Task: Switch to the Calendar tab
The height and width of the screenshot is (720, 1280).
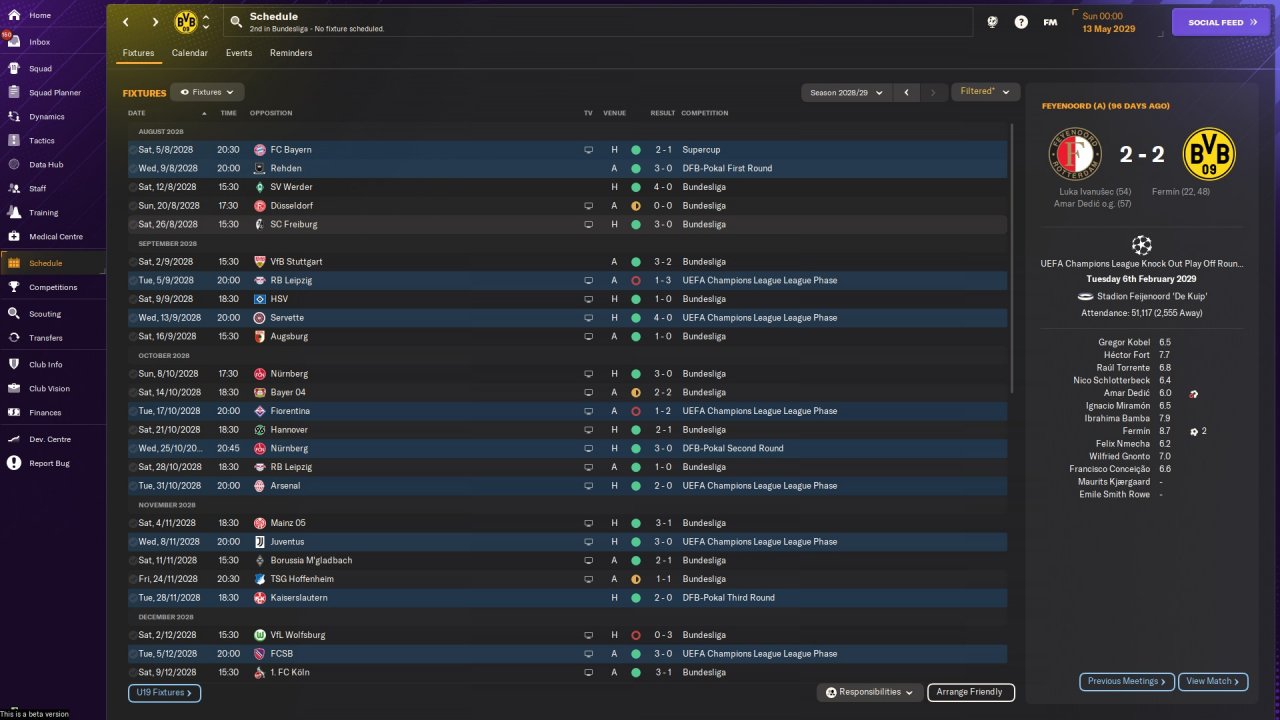Action: (190, 53)
